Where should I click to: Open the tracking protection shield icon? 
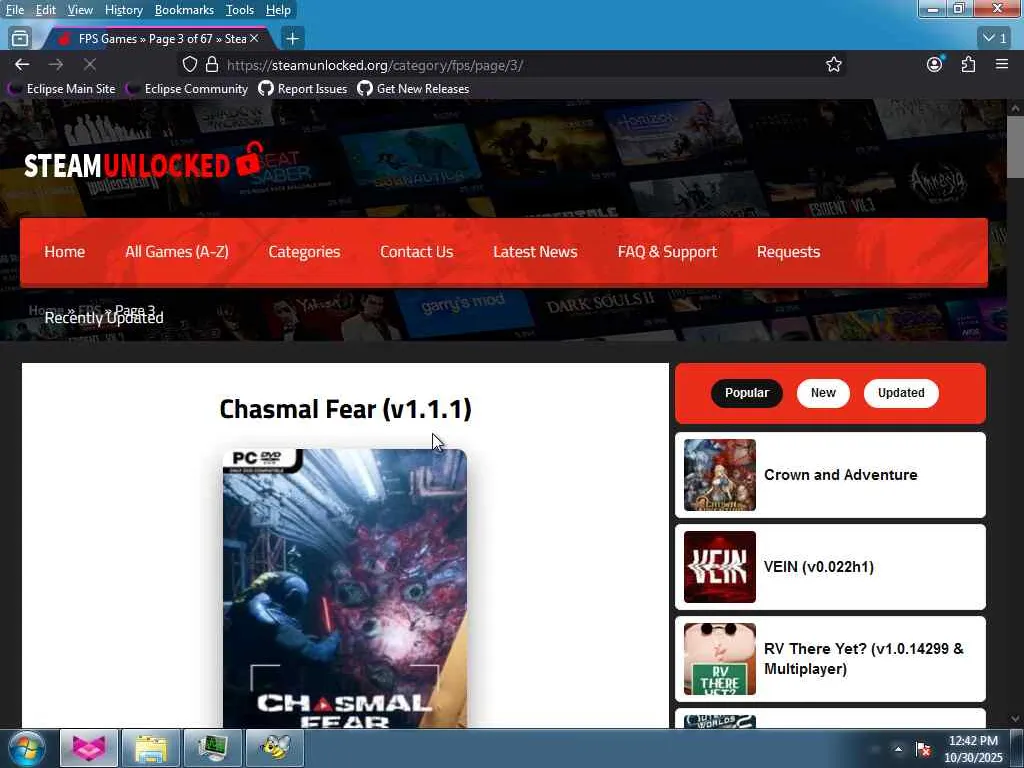189,64
